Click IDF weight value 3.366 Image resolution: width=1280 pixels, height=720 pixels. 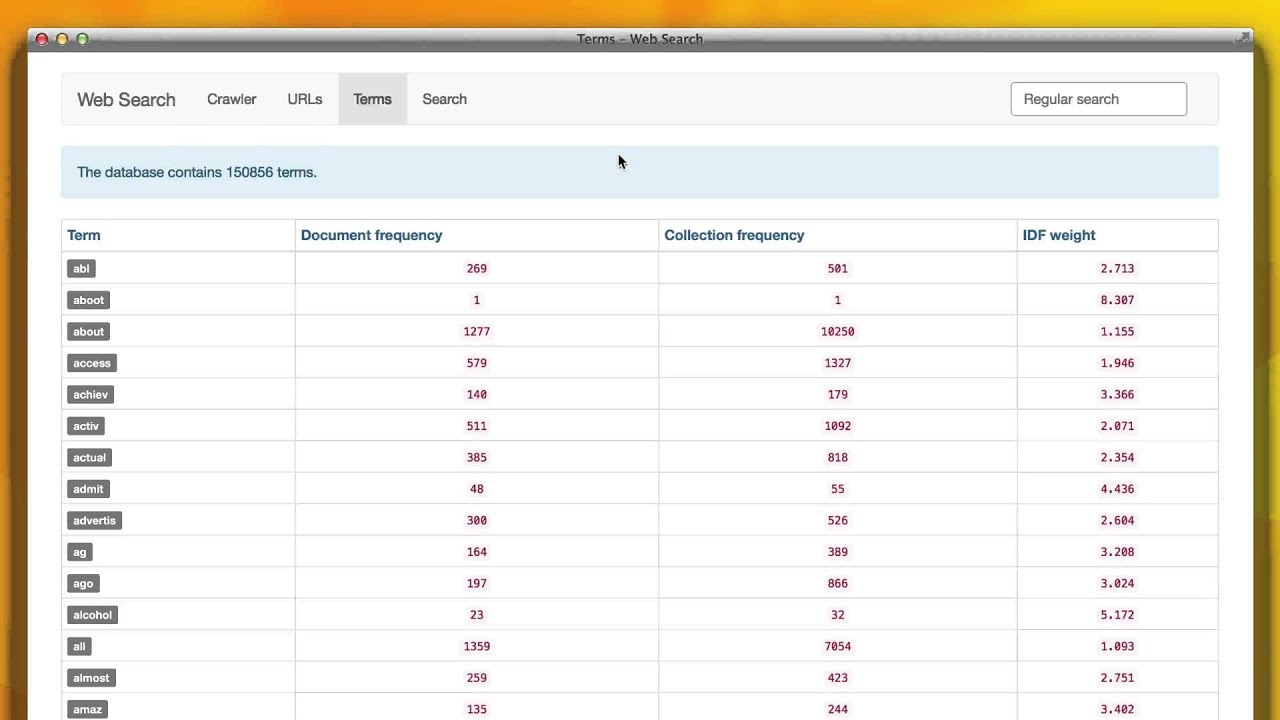[1117, 394]
